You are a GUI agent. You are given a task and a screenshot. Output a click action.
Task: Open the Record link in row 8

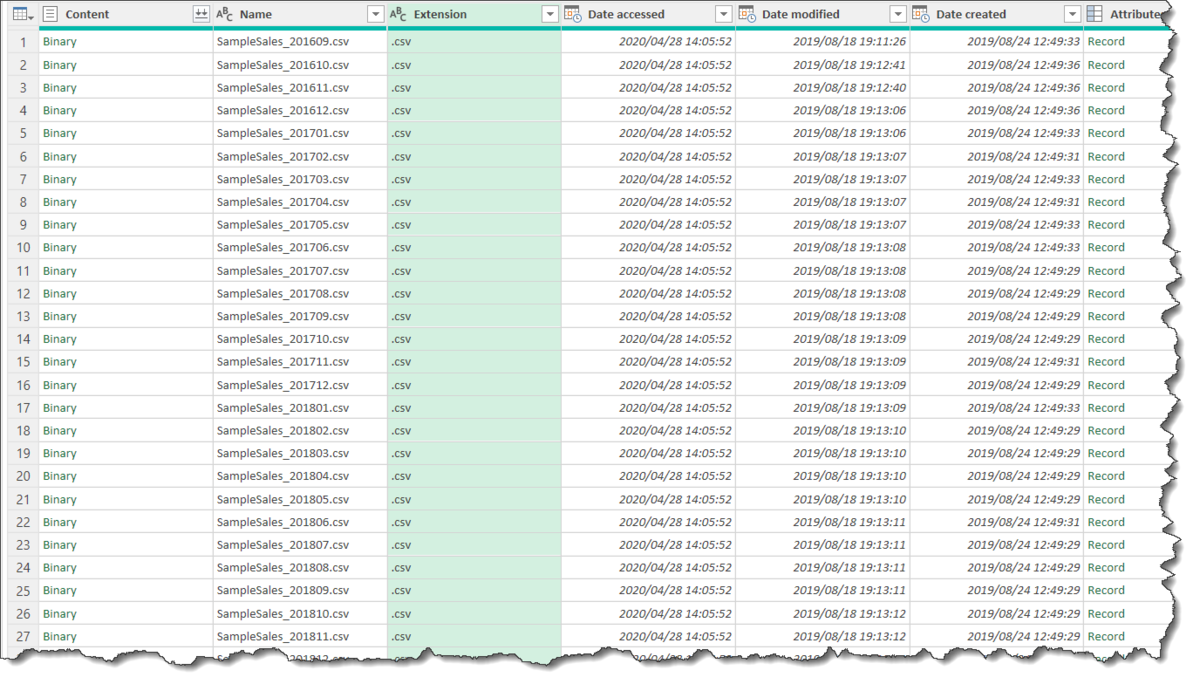click(1106, 202)
